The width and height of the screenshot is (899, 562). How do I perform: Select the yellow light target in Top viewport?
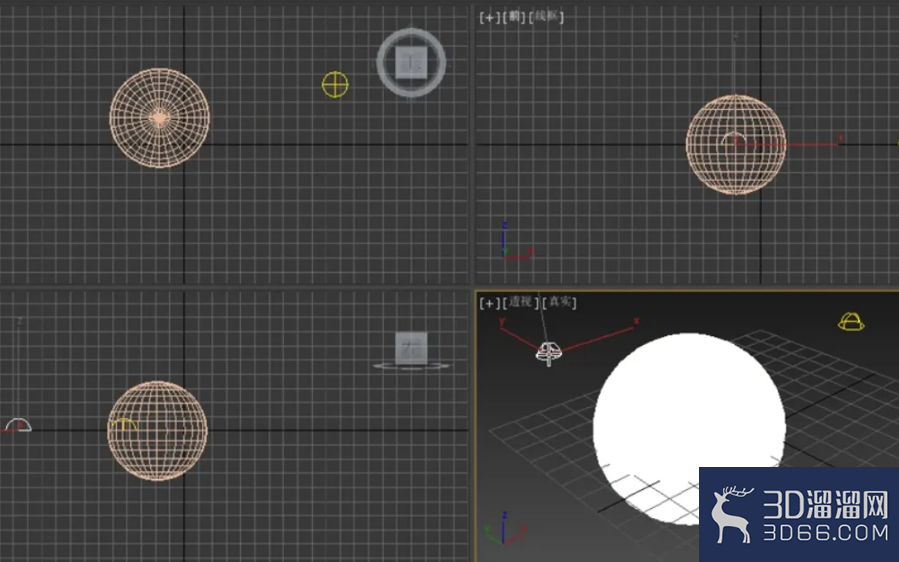(x=335, y=85)
